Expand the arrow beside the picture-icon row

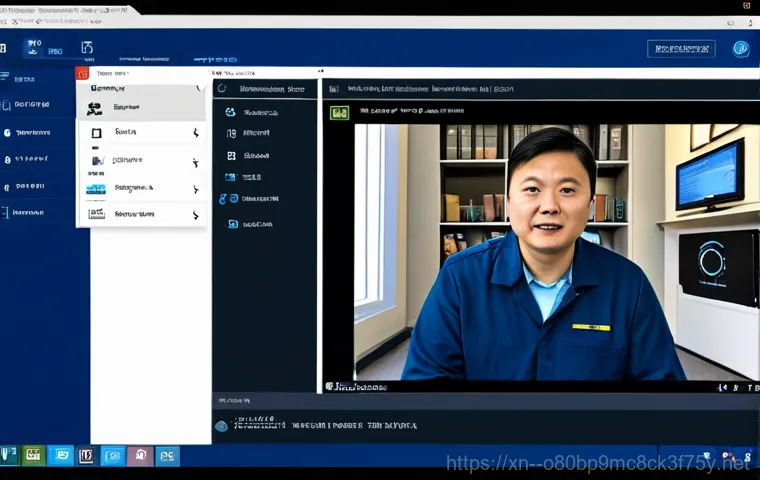point(196,162)
